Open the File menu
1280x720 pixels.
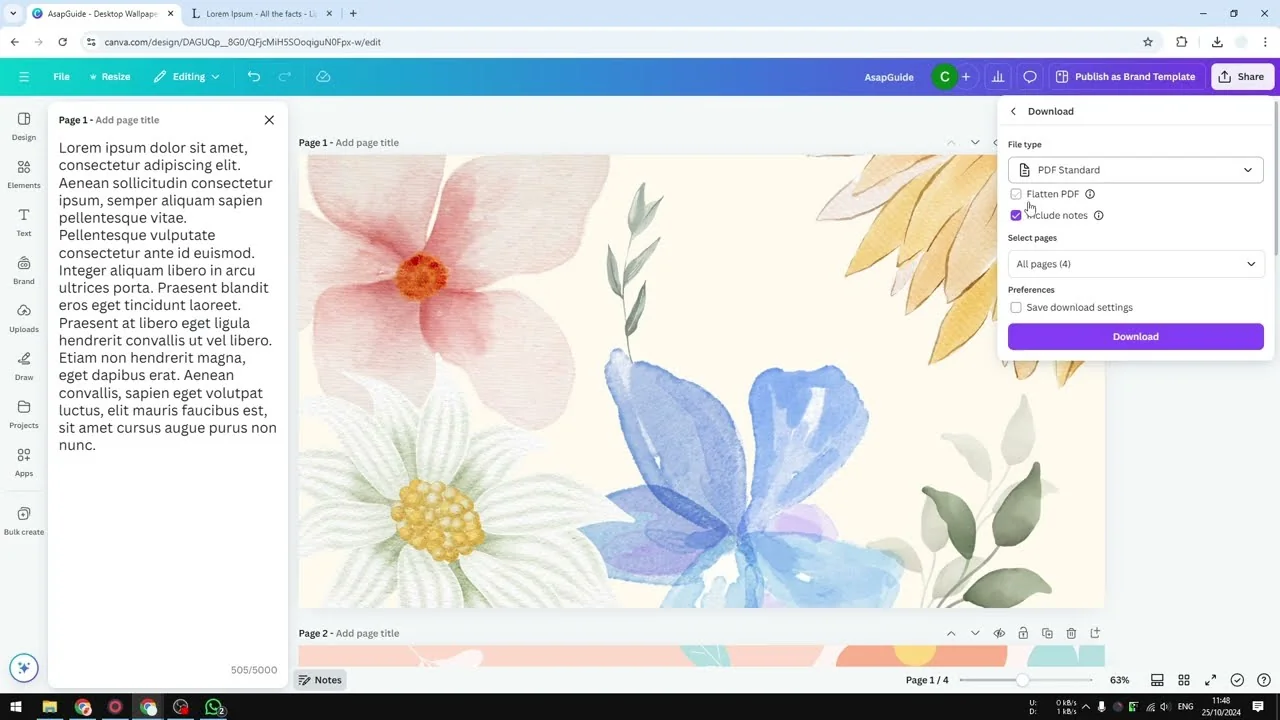pyautogui.click(x=61, y=77)
